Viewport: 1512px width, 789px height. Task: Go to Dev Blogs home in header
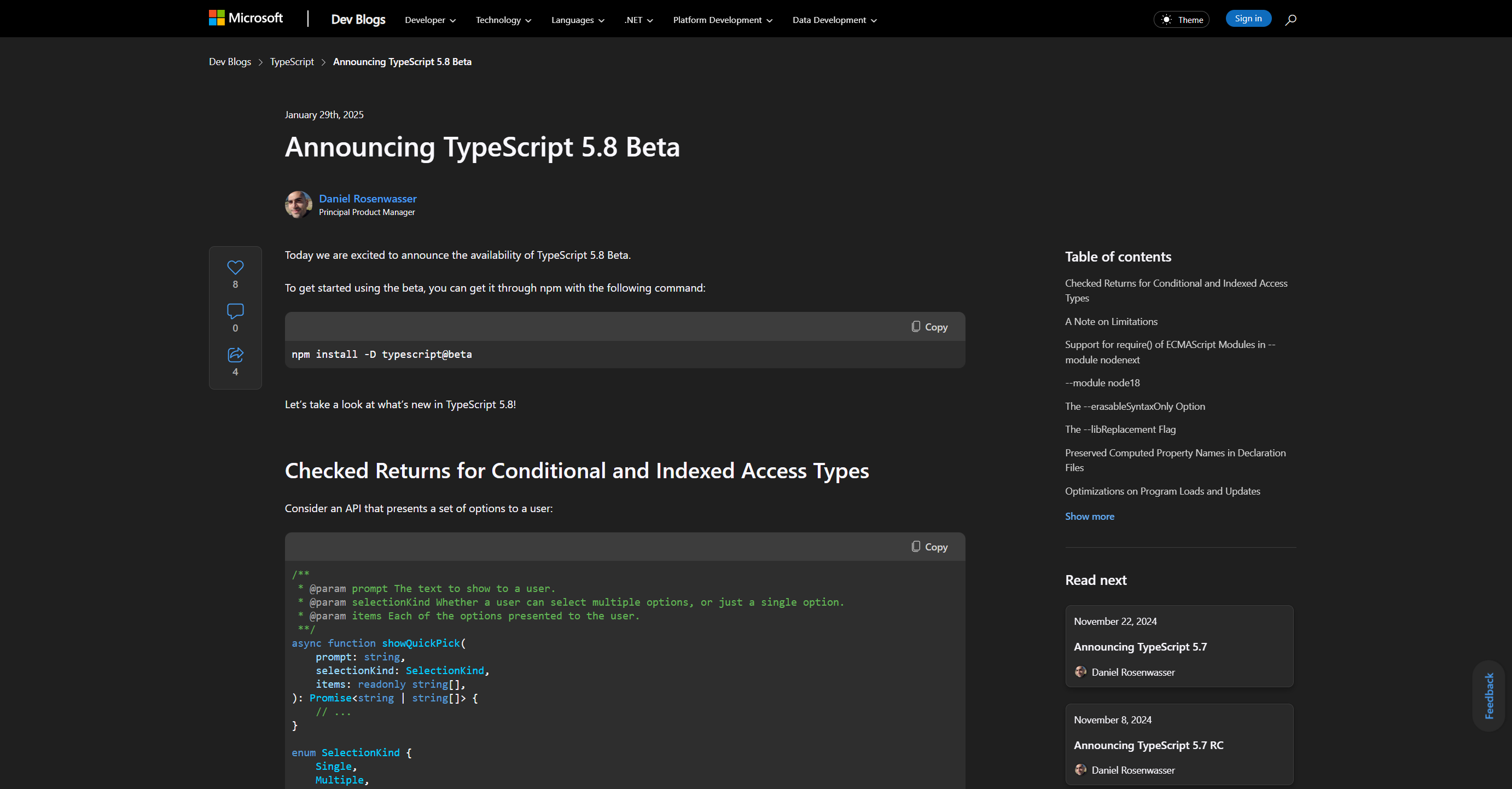point(358,19)
